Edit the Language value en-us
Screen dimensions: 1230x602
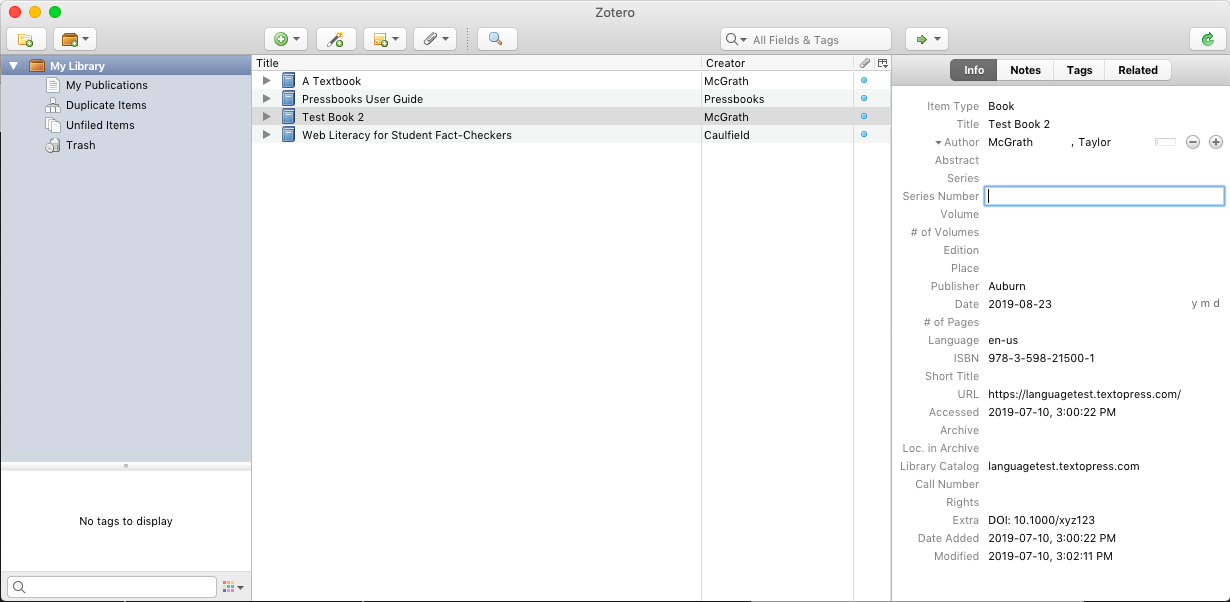[1003, 340]
